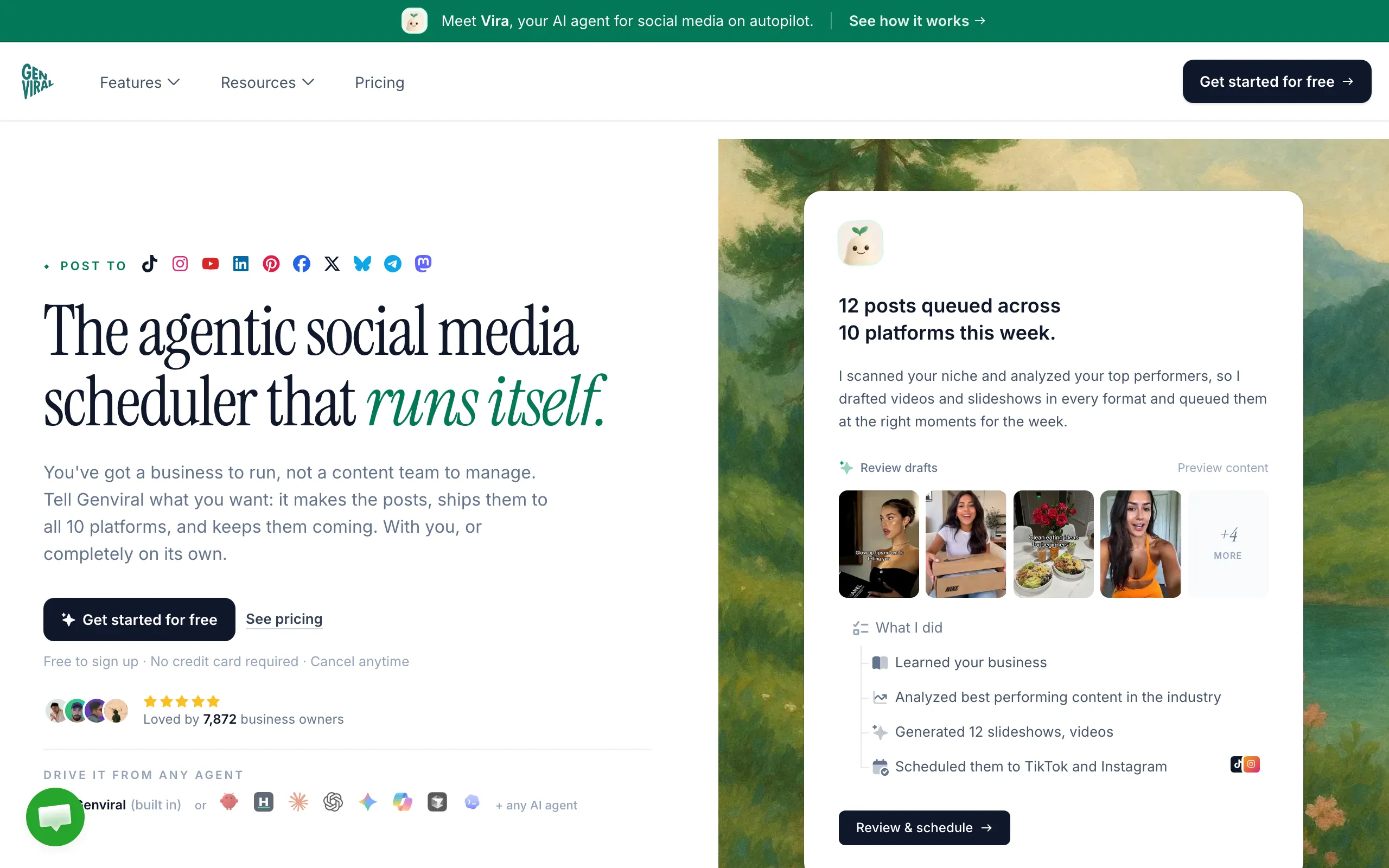Click the Pinterest icon in platform row
Screen dimensions: 1389x868
[271, 264]
